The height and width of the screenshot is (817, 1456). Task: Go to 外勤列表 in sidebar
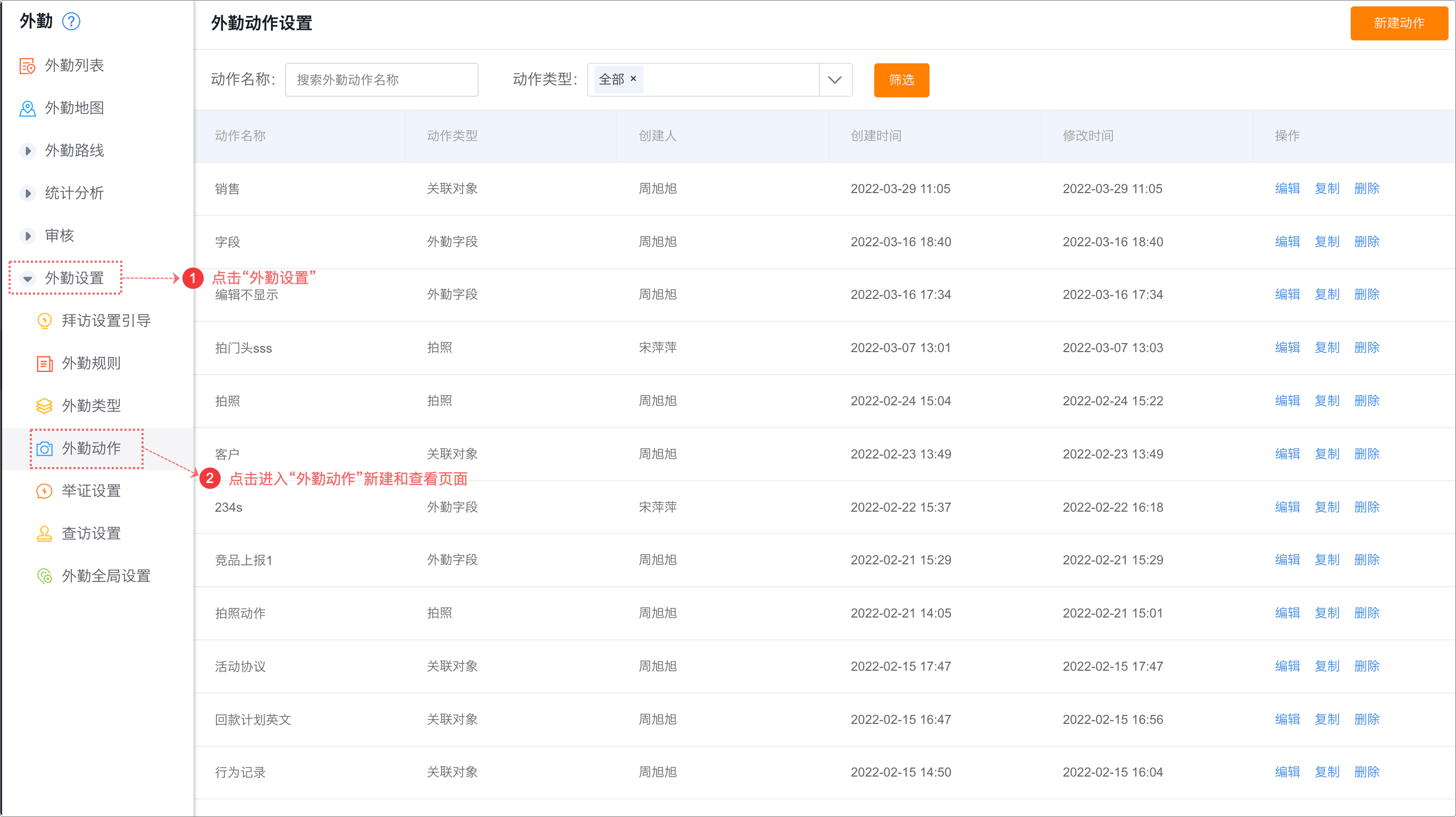point(74,65)
